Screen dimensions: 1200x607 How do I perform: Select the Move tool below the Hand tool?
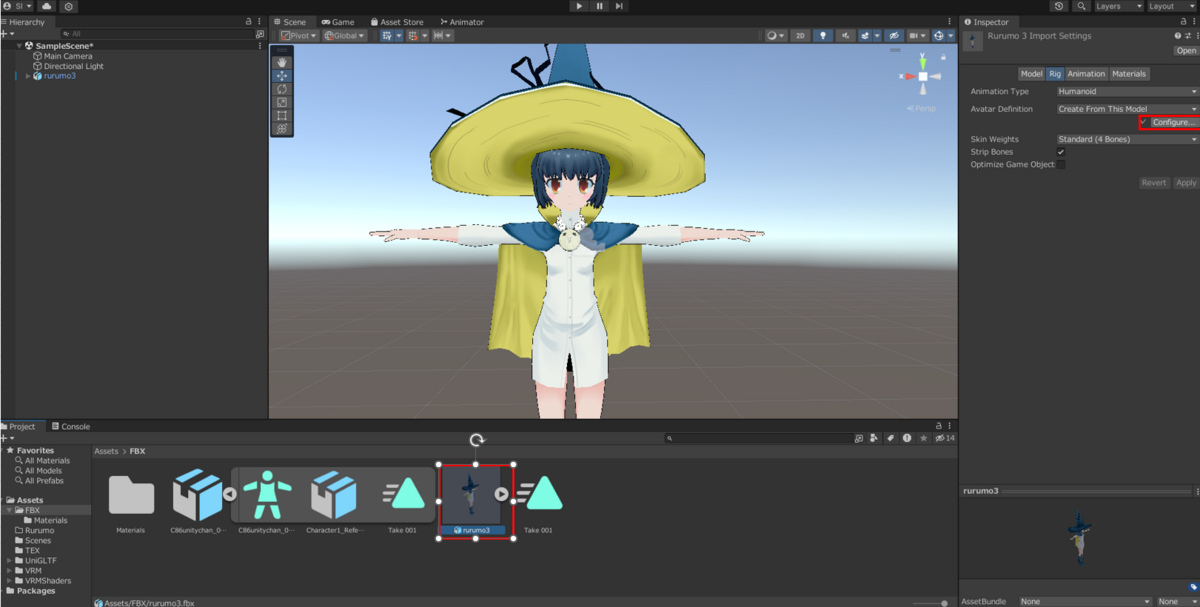283,75
